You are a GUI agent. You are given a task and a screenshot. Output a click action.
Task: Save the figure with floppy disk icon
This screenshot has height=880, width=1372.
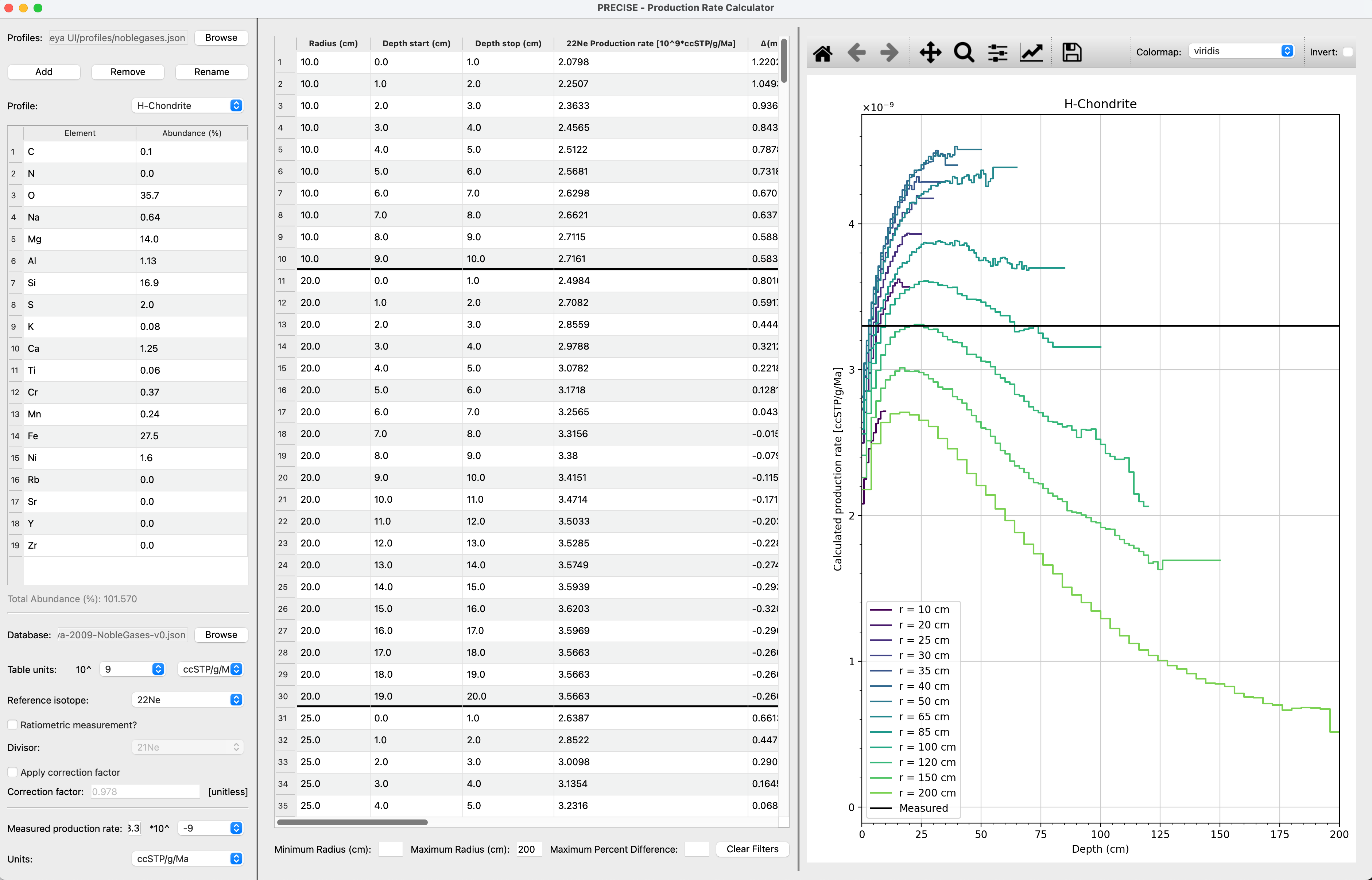pyautogui.click(x=1072, y=52)
